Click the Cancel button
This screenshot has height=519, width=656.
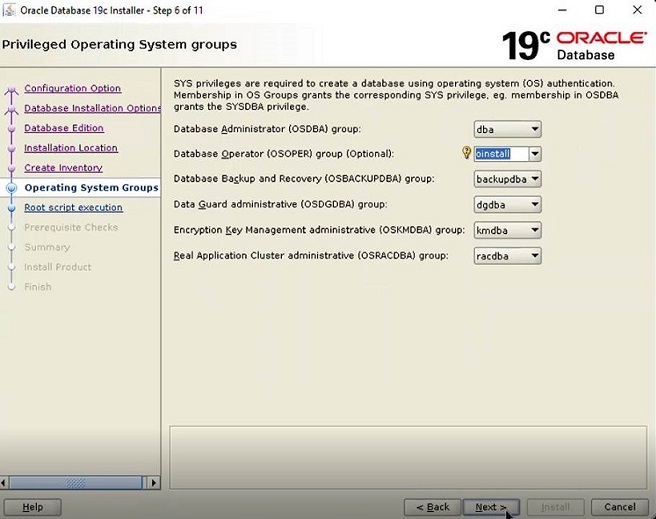tap(620, 507)
